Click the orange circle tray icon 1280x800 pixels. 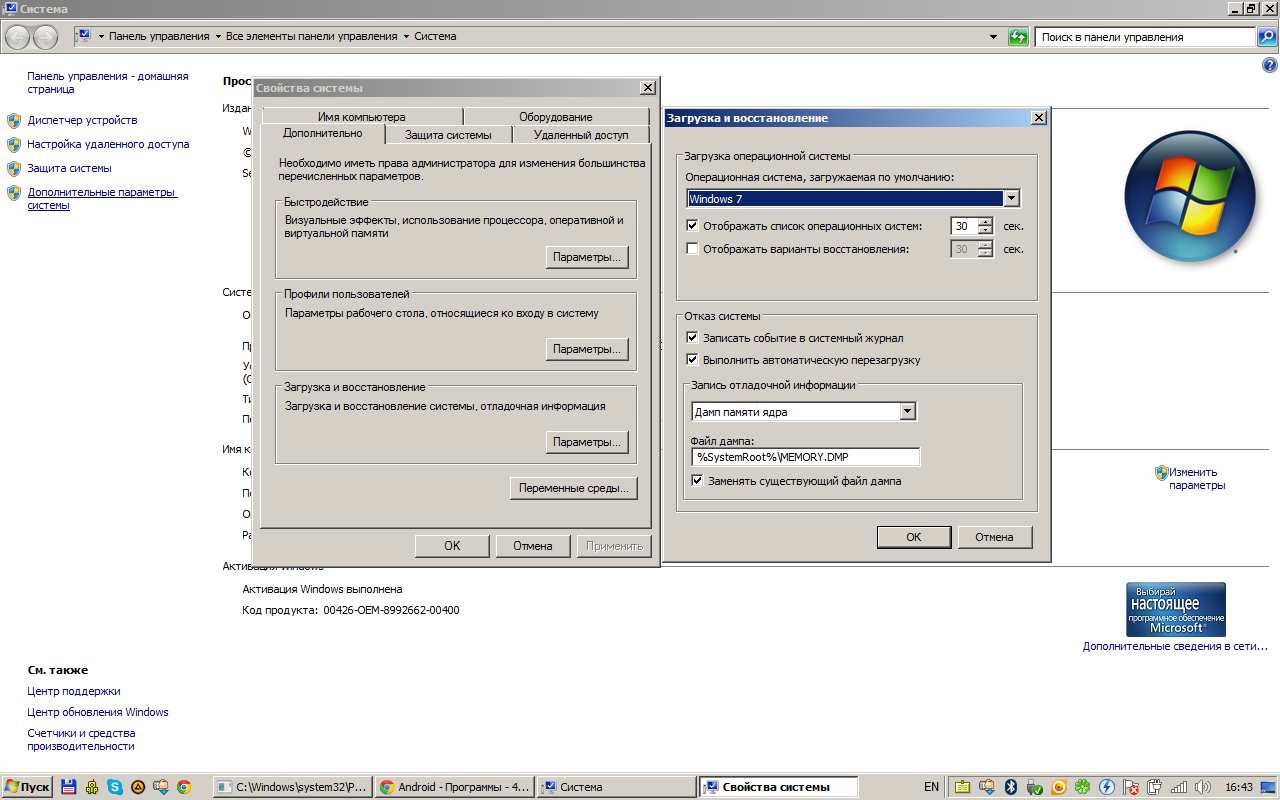[x=1058, y=787]
